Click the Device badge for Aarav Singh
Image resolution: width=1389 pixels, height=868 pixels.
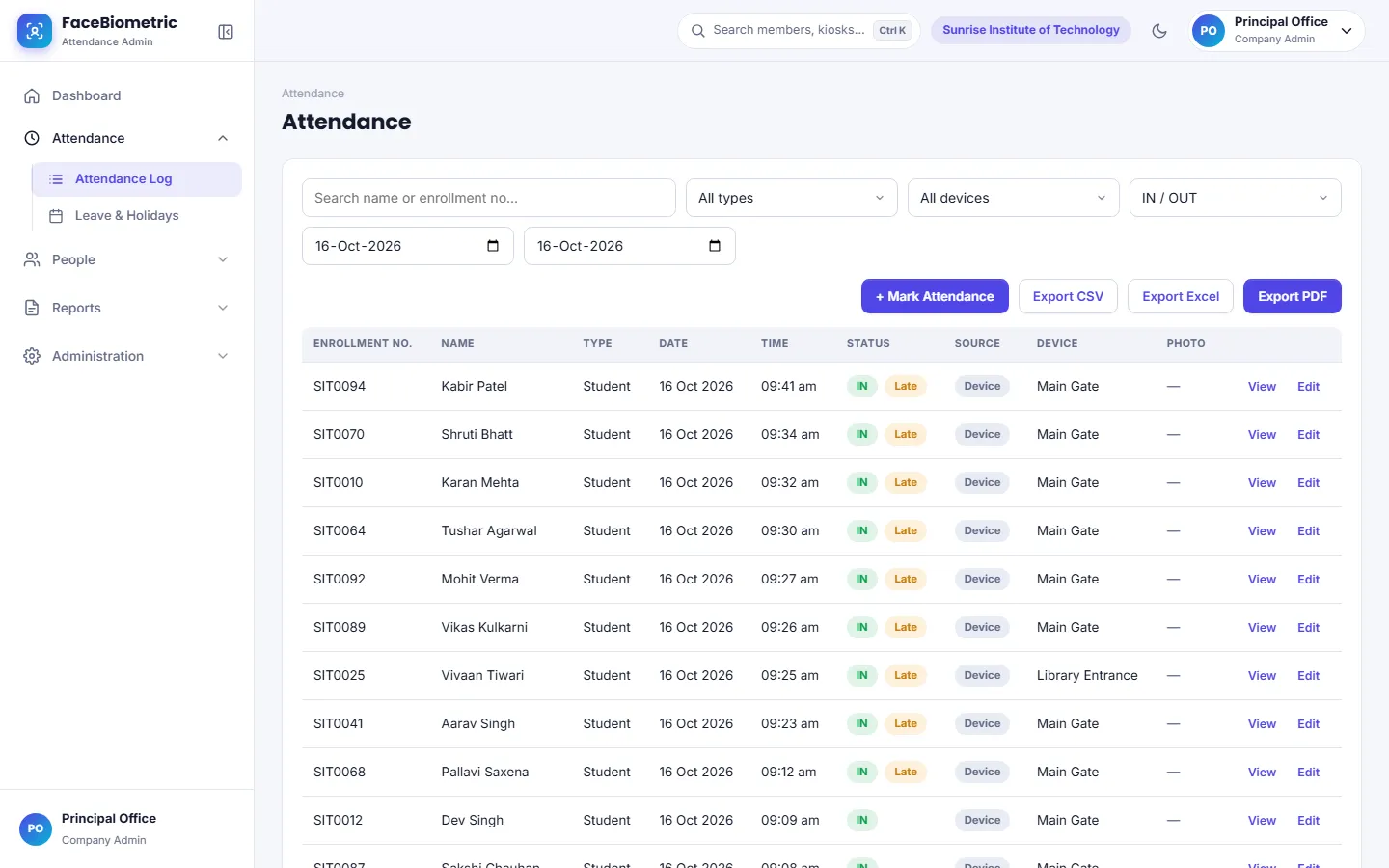[982, 723]
